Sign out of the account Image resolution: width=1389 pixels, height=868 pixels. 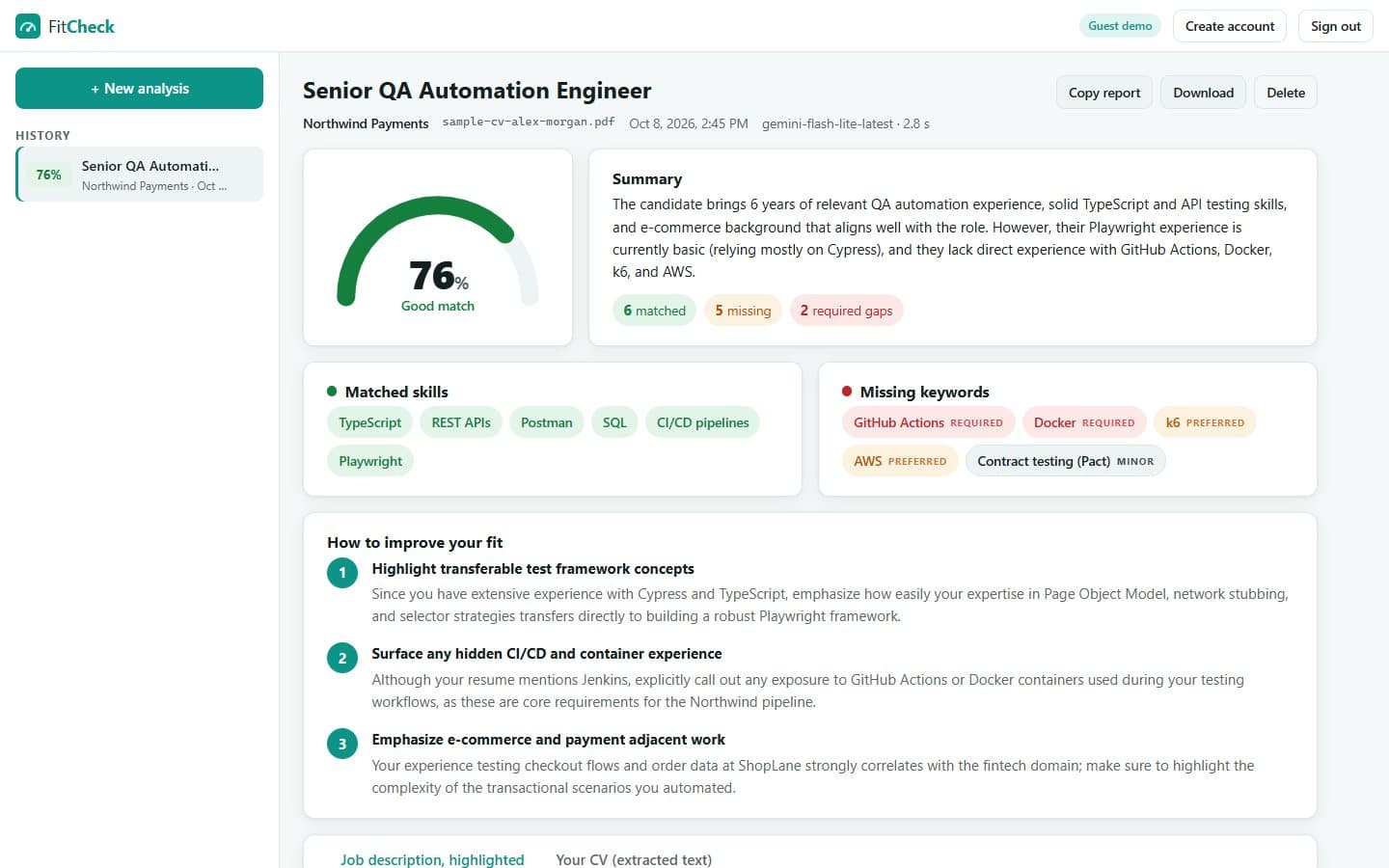pyautogui.click(x=1336, y=26)
